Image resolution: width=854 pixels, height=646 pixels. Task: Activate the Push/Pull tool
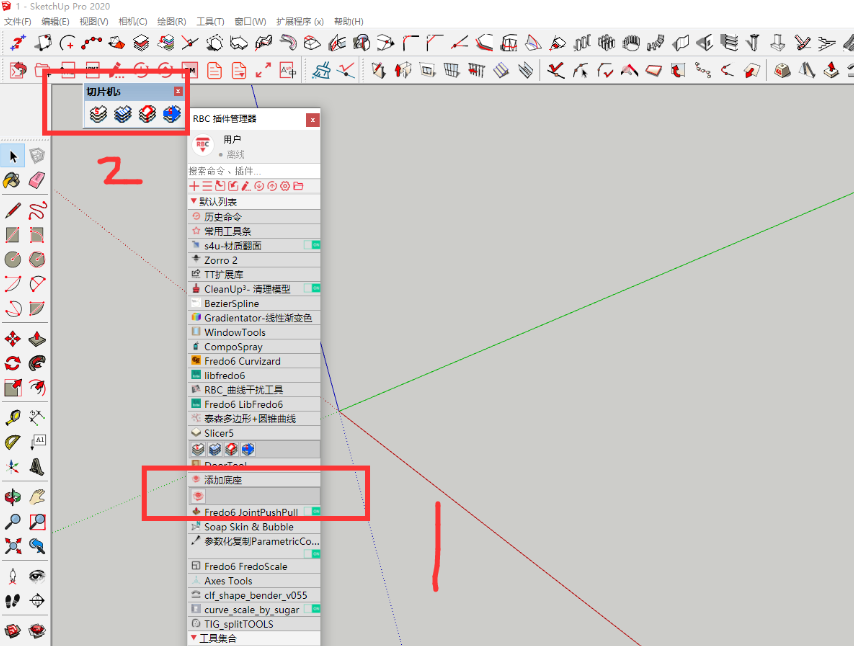point(37,339)
